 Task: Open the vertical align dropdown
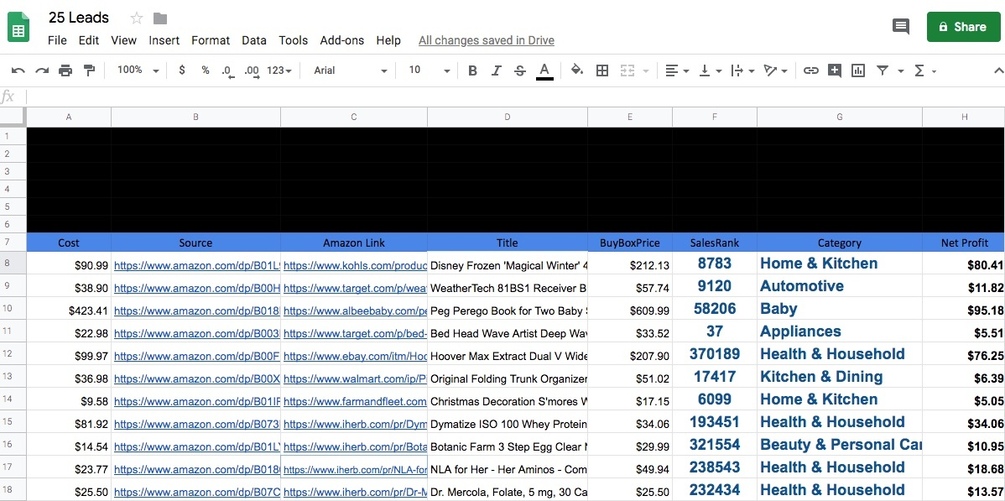pos(710,70)
